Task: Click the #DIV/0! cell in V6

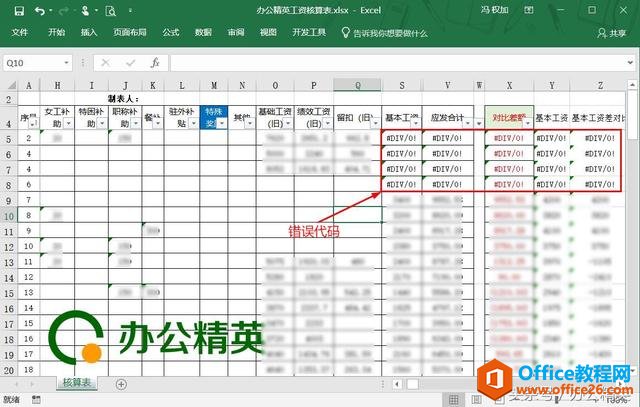Action: (447, 153)
